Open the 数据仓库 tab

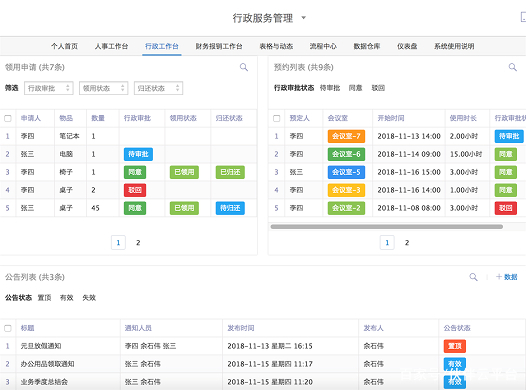[367, 46]
